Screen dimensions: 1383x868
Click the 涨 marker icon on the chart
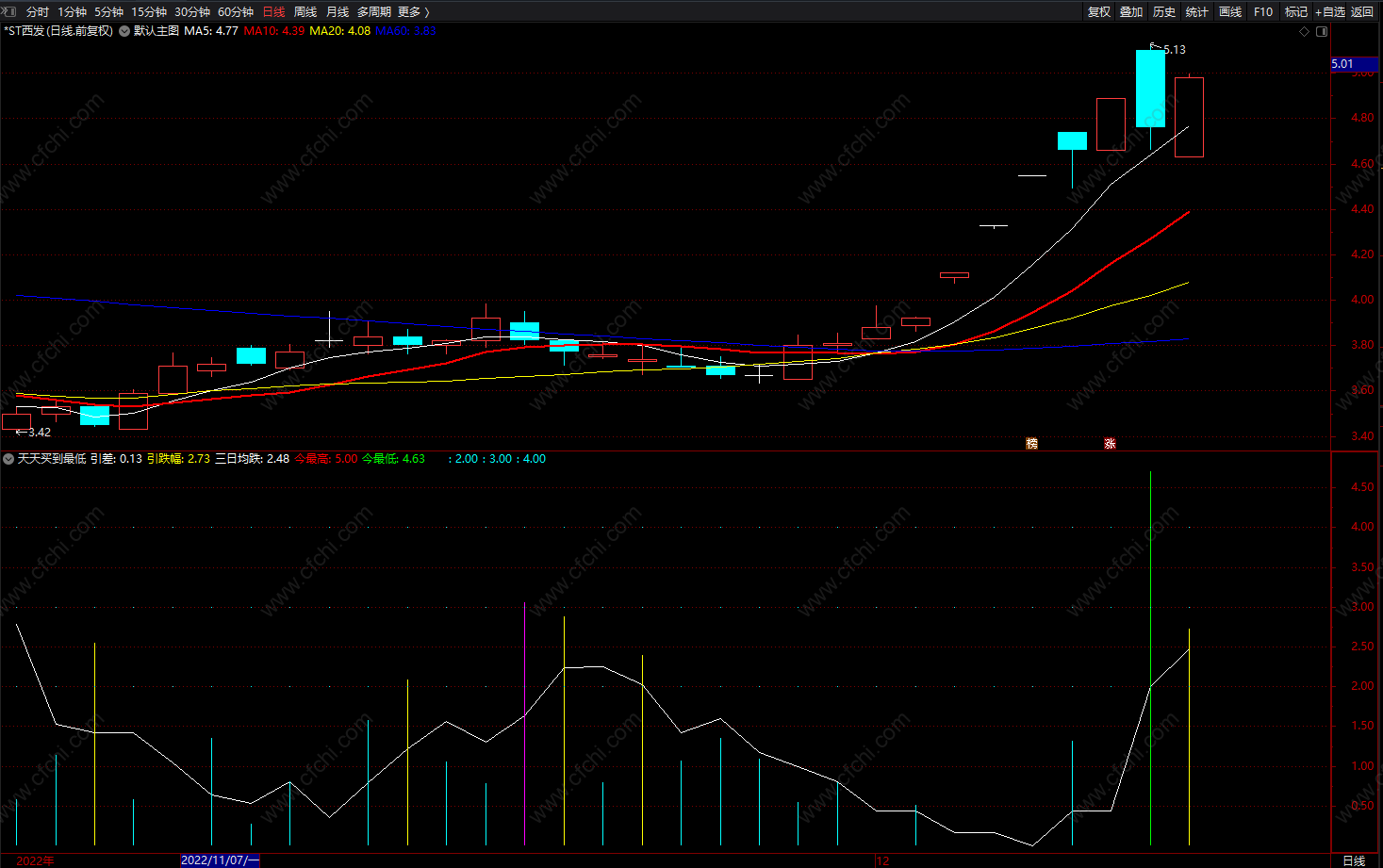tap(1110, 443)
